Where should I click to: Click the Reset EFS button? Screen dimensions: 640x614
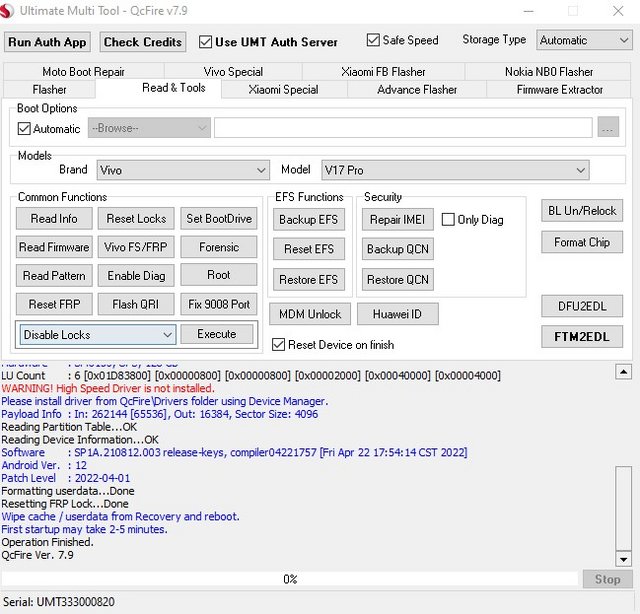click(x=309, y=249)
